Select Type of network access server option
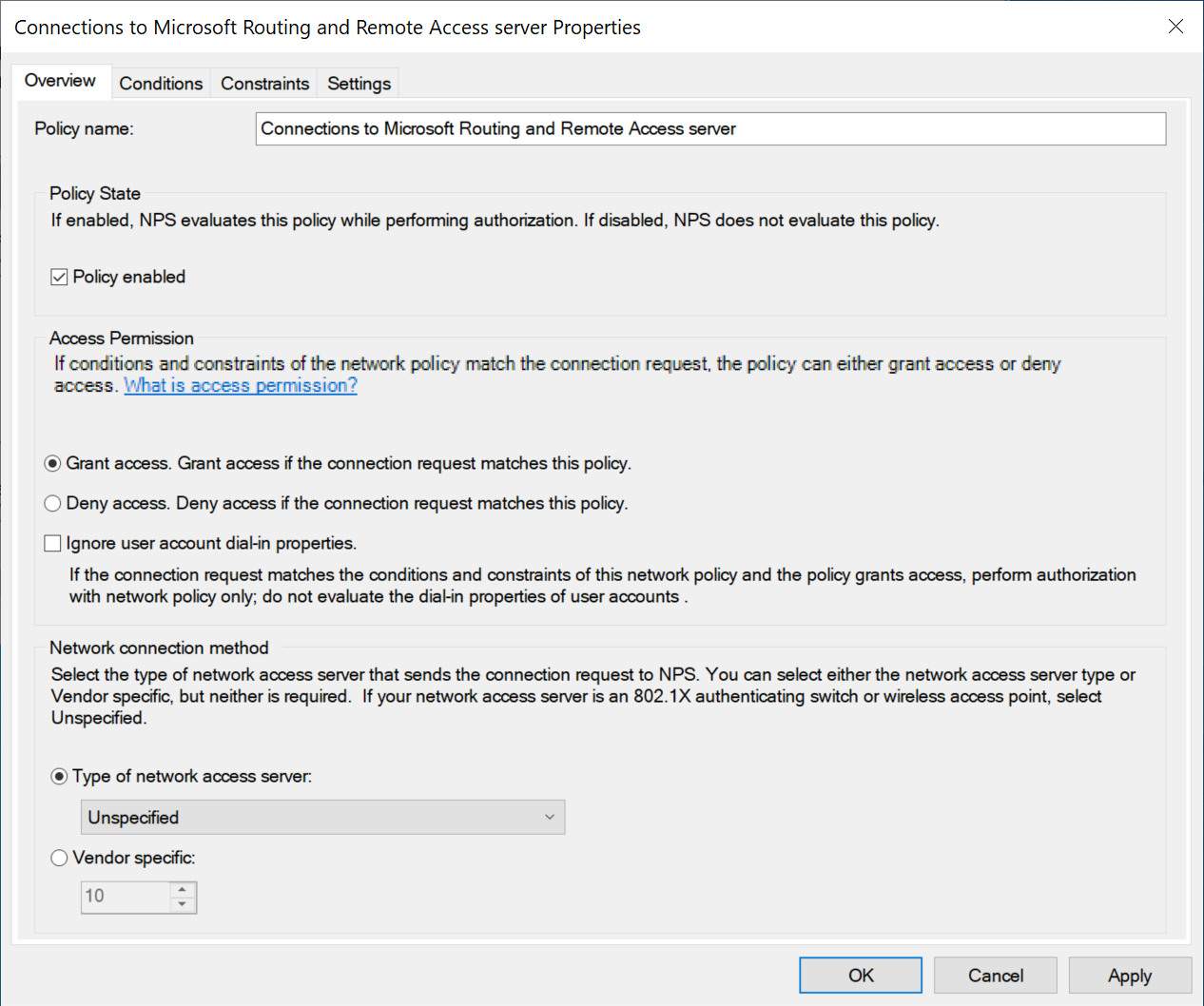 (x=60, y=777)
